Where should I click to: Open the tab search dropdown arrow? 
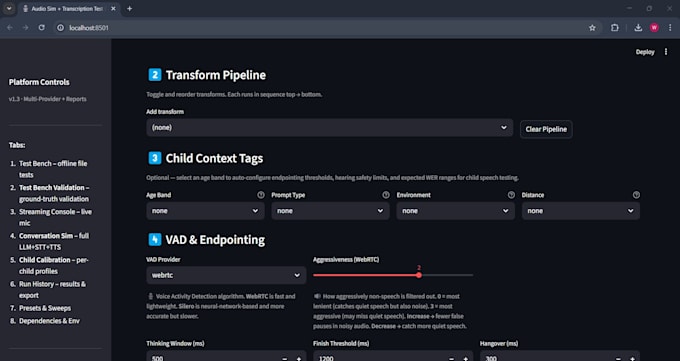coord(9,9)
